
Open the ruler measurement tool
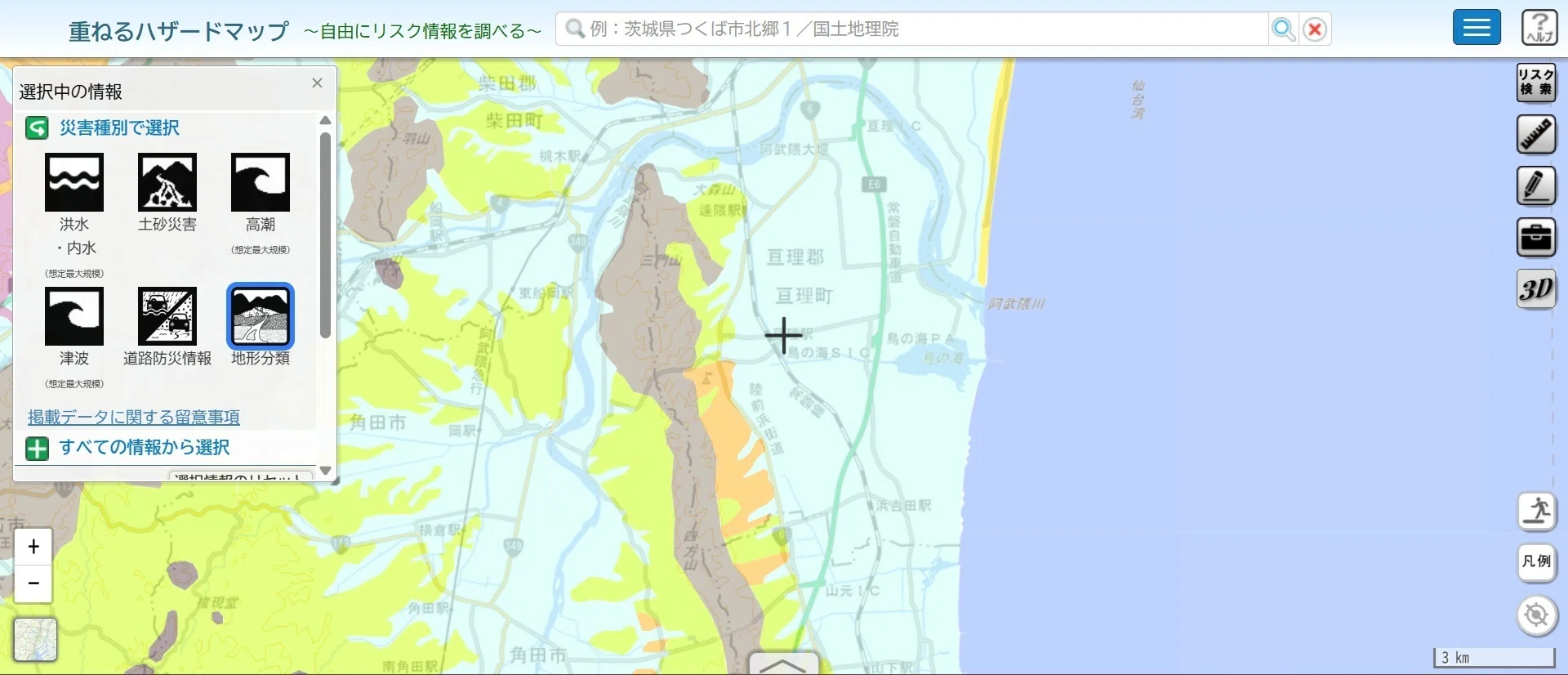pos(1536,134)
